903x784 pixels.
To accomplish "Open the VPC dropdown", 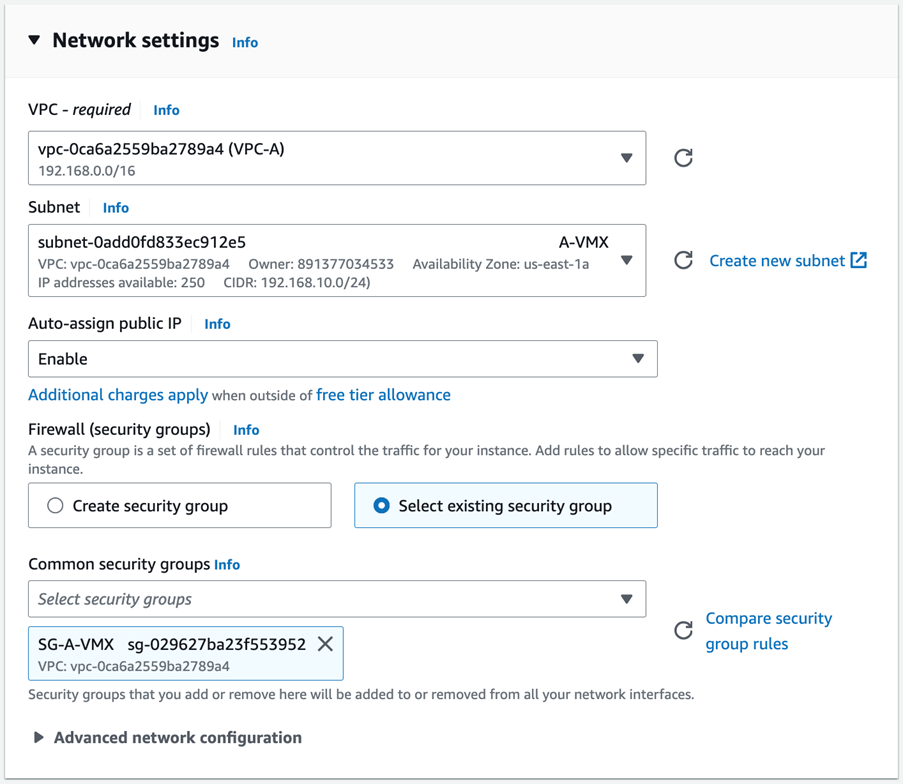I will (x=628, y=158).
